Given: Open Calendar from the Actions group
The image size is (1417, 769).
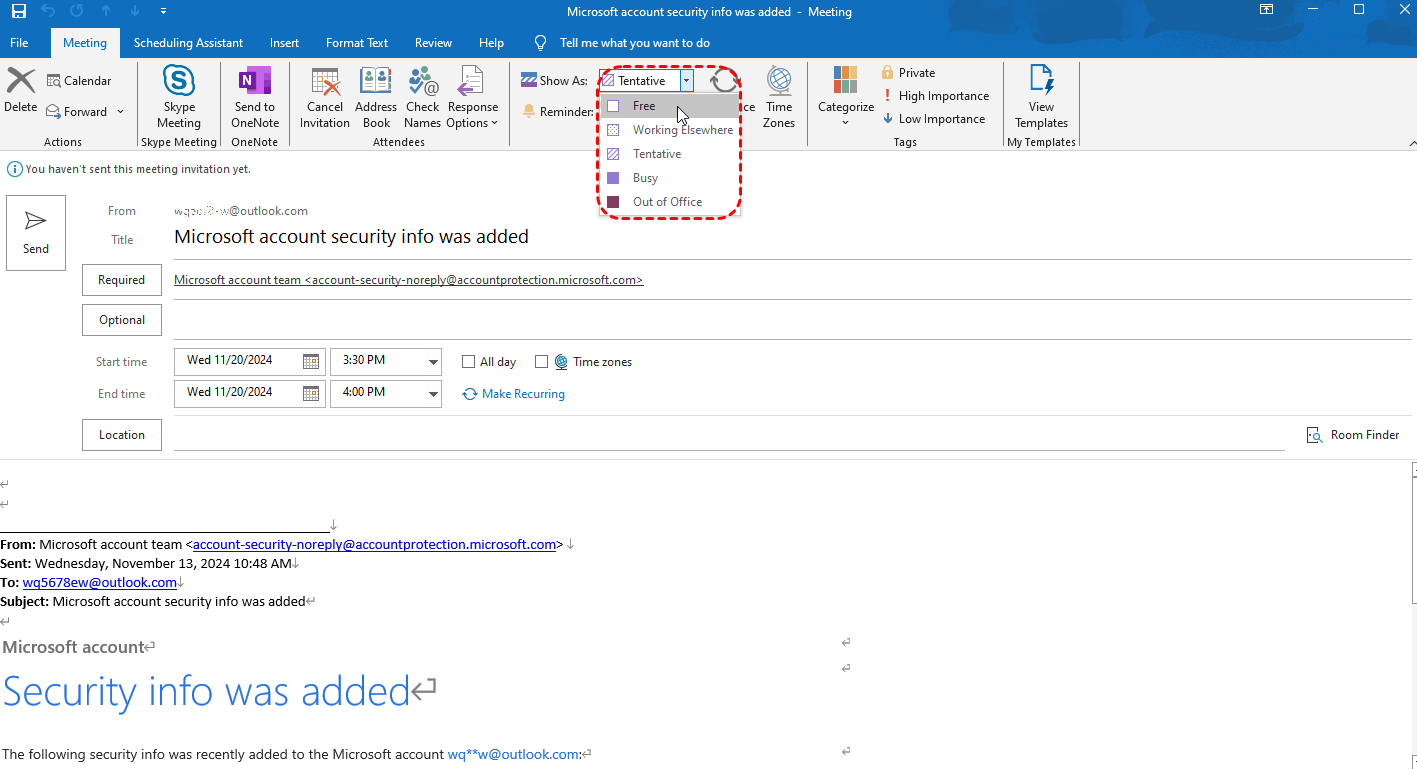Looking at the screenshot, I should (x=79, y=81).
